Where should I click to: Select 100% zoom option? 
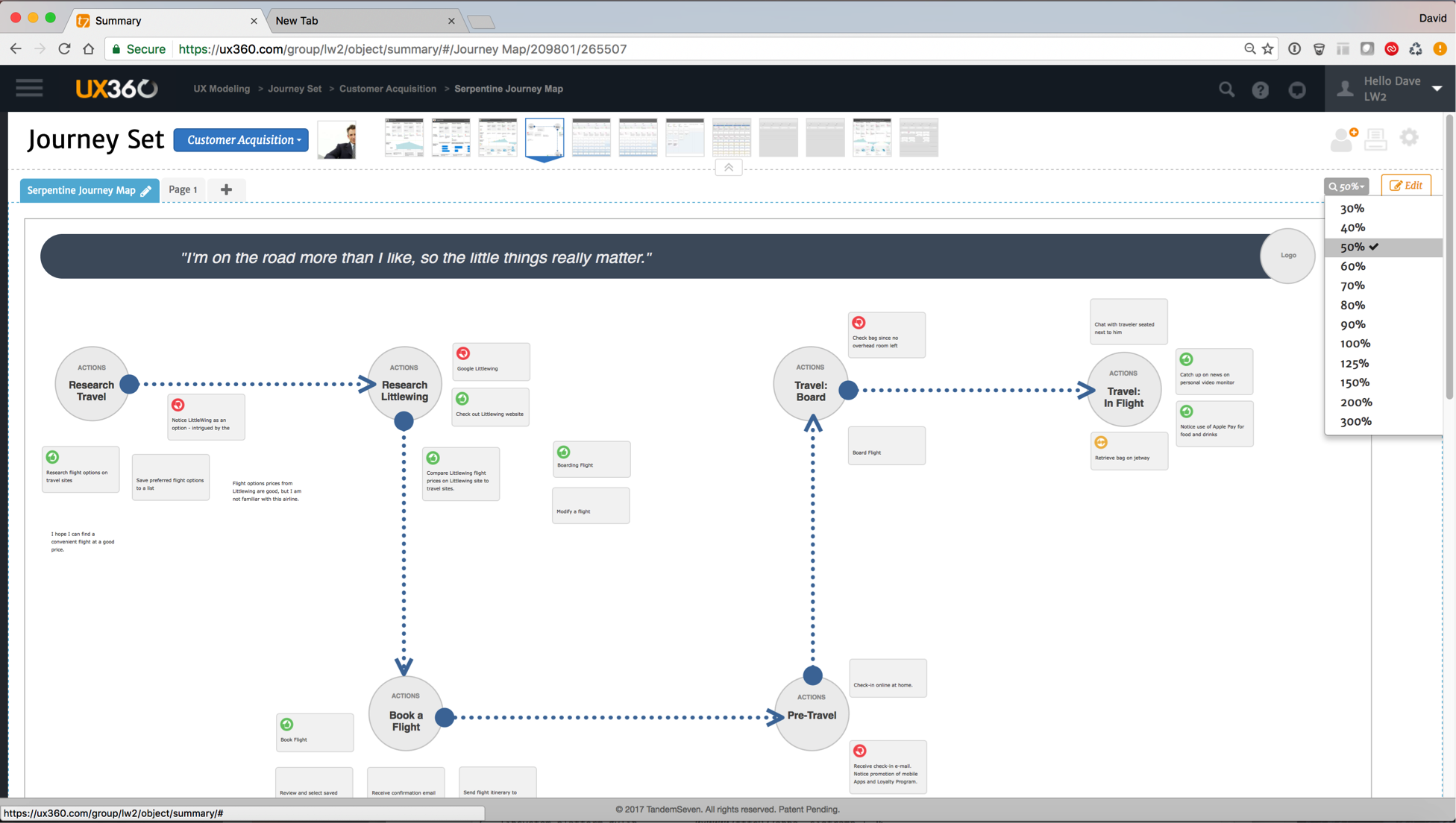tap(1355, 344)
